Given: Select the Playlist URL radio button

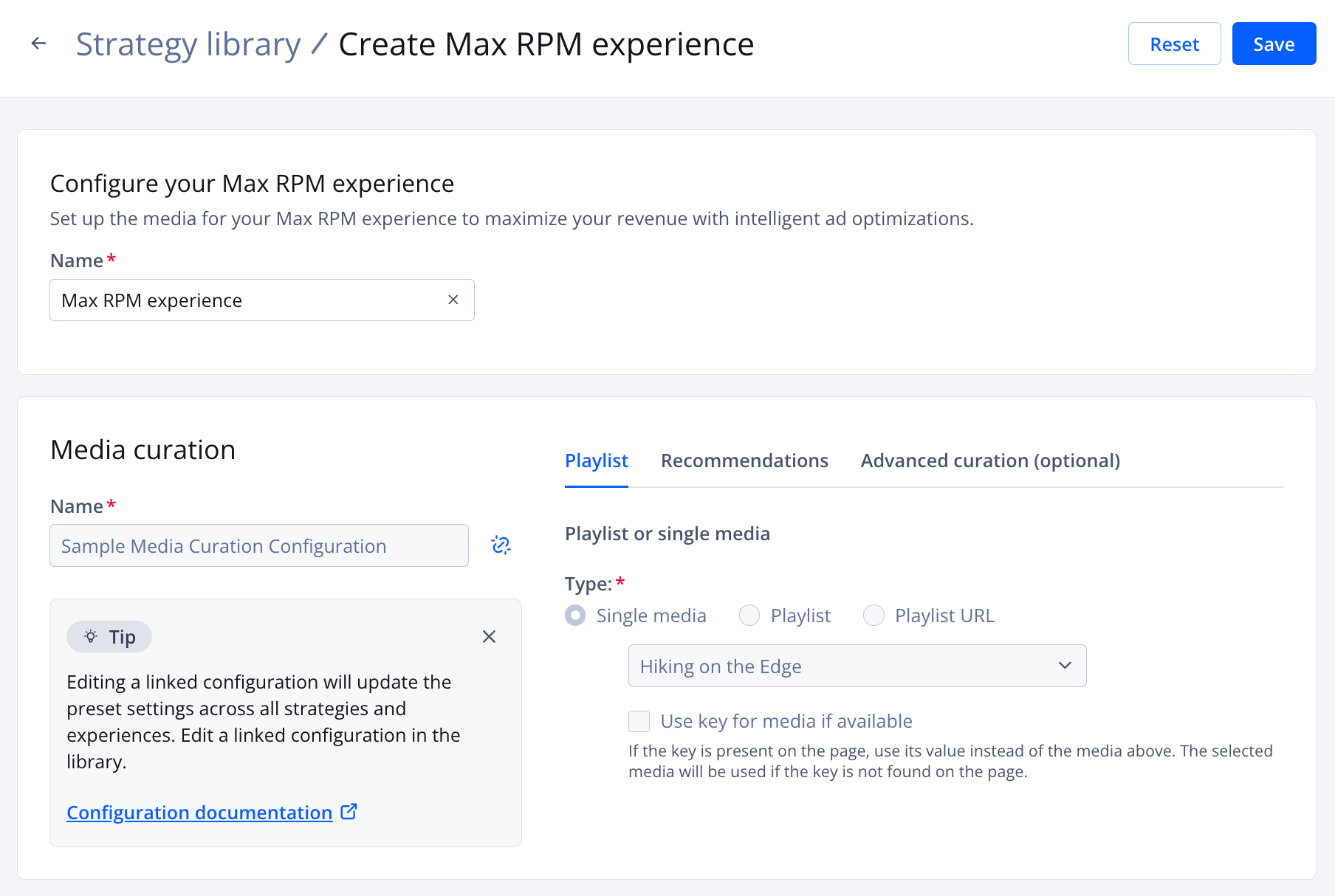Looking at the screenshot, I should 874,615.
